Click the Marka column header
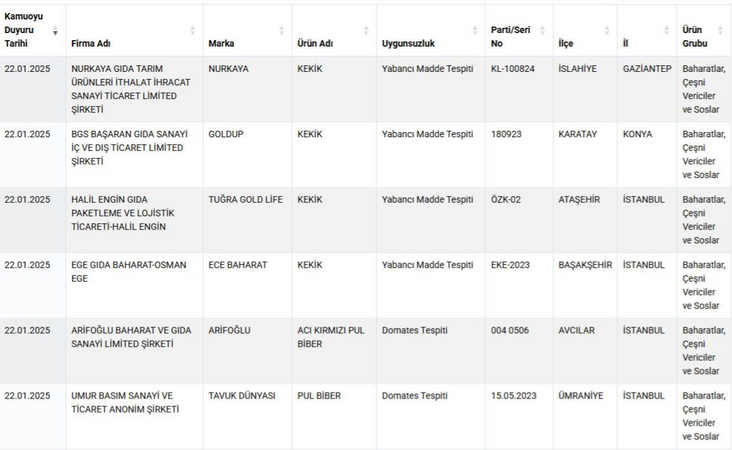732x450 pixels. [x=247, y=30]
